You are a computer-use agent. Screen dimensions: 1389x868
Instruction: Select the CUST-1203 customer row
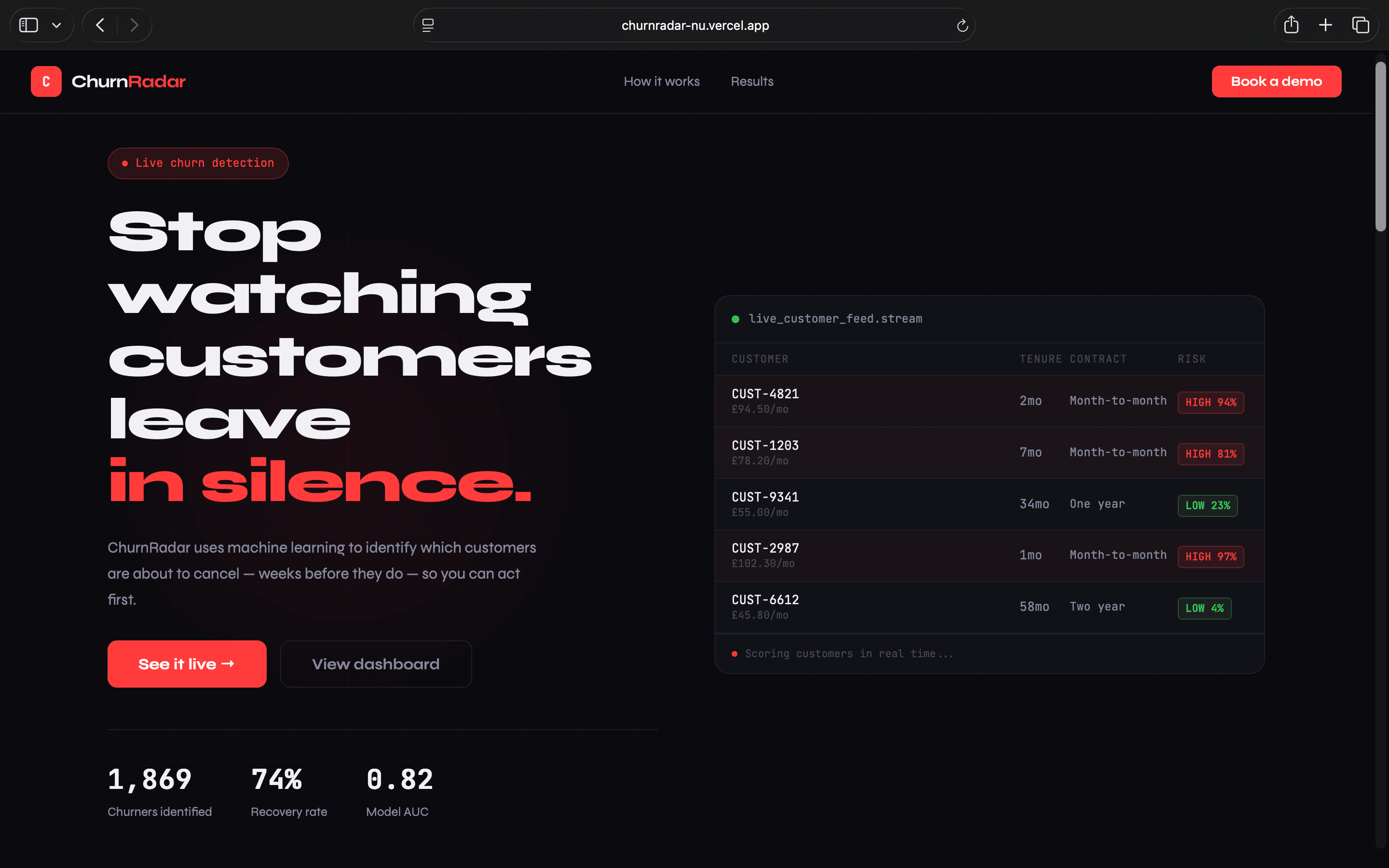click(990, 453)
